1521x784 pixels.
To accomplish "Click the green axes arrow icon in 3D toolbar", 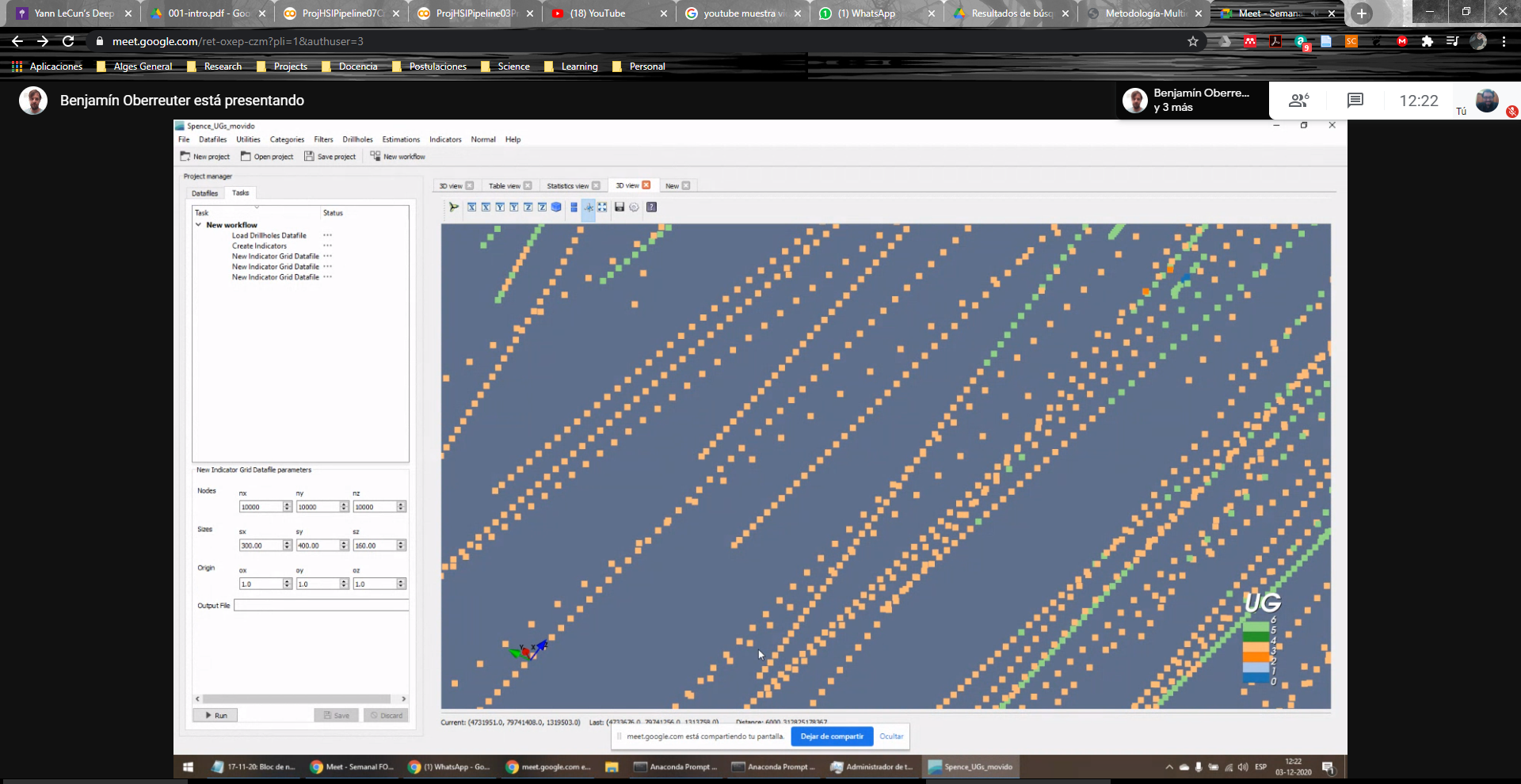I will coord(454,207).
